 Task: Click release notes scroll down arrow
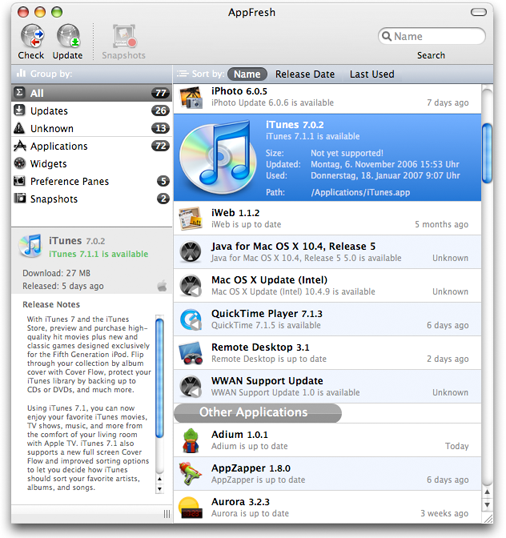[x=160, y=489]
